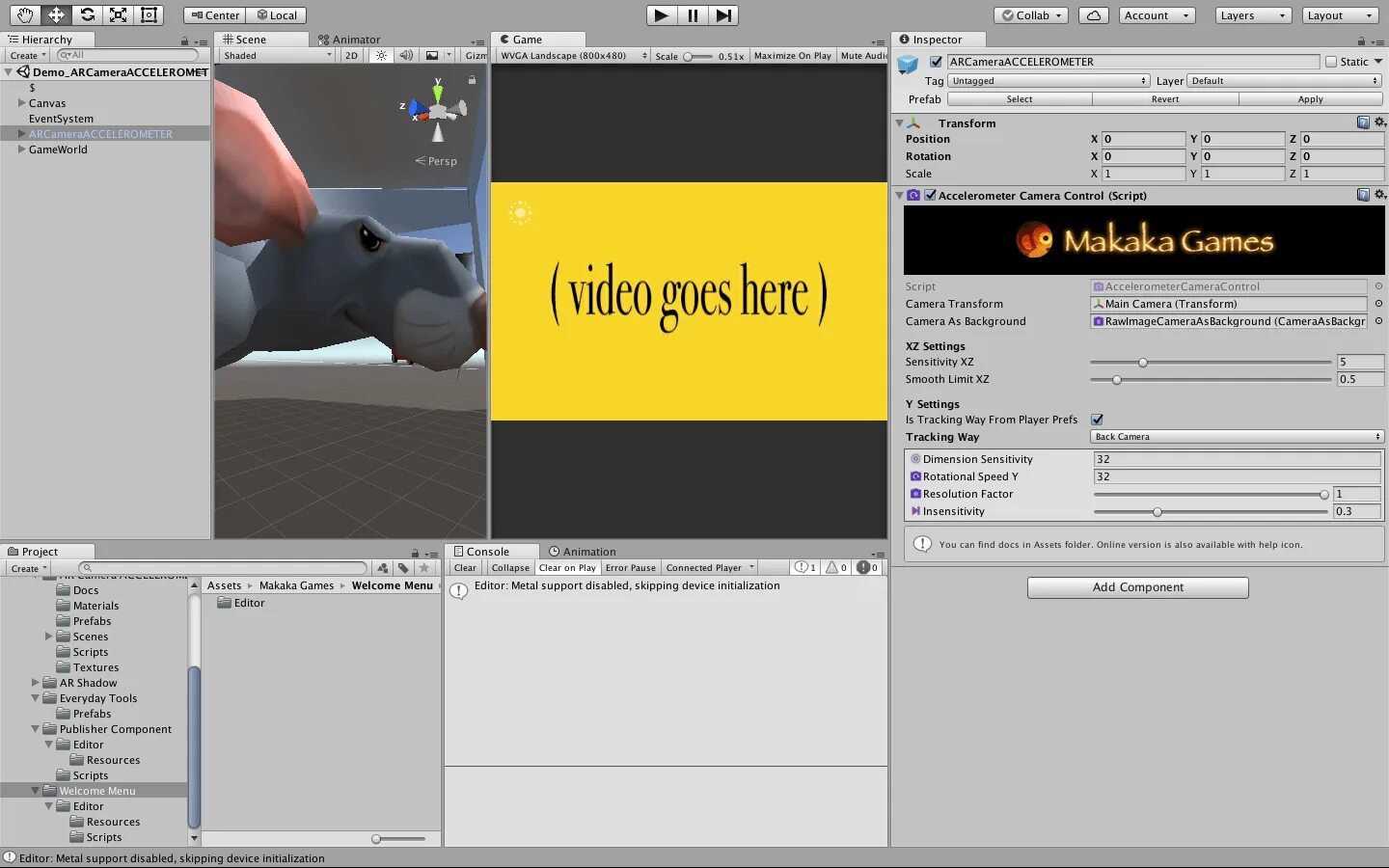Select EventSystem in Hierarchy
Image resolution: width=1389 pixels, height=868 pixels.
[61, 119]
